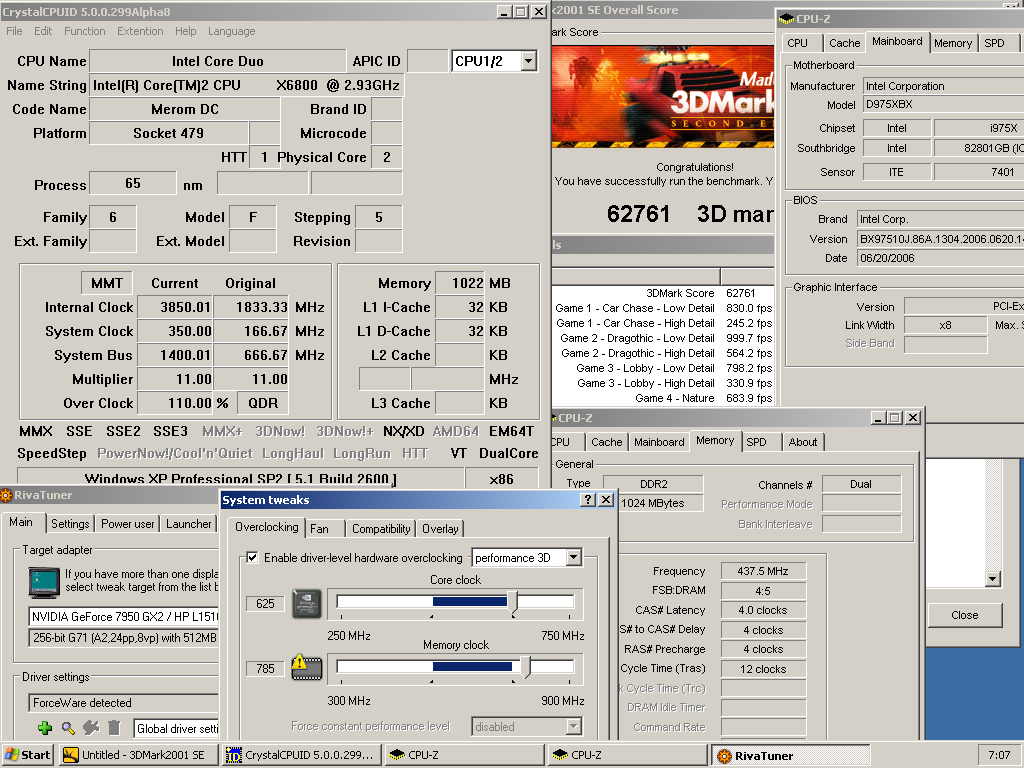Open the Help menu in CrystalCPUID
Image resolution: width=1024 pixels, height=768 pixels.
pos(185,31)
